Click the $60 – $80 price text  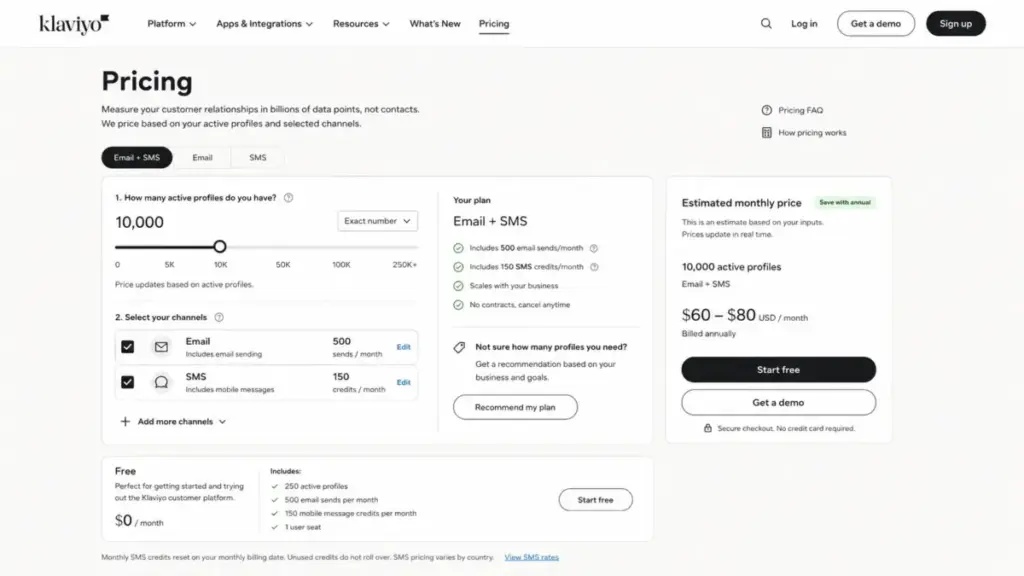[x=718, y=315]
